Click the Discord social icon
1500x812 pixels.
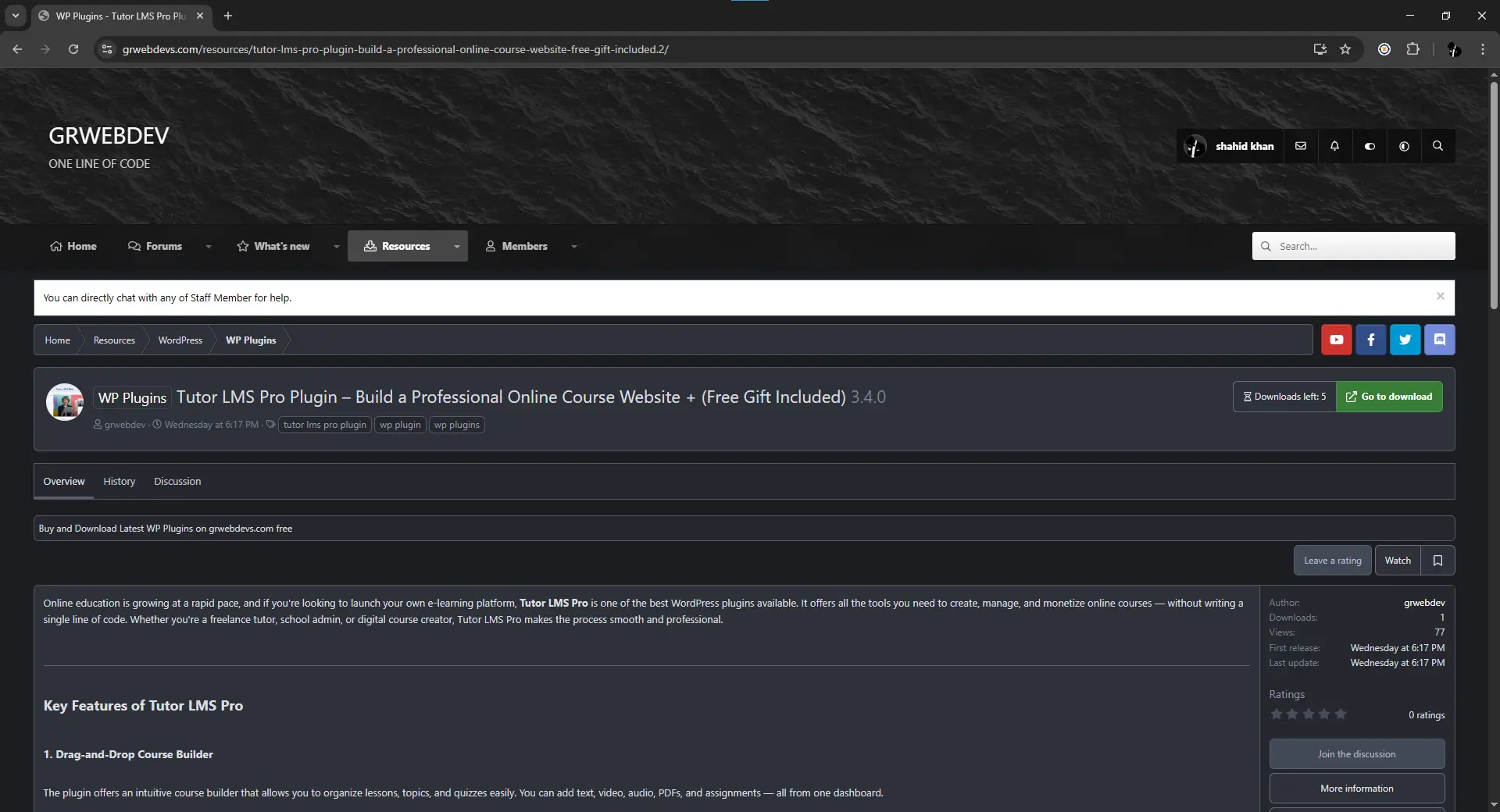[x=1439, y=340]
